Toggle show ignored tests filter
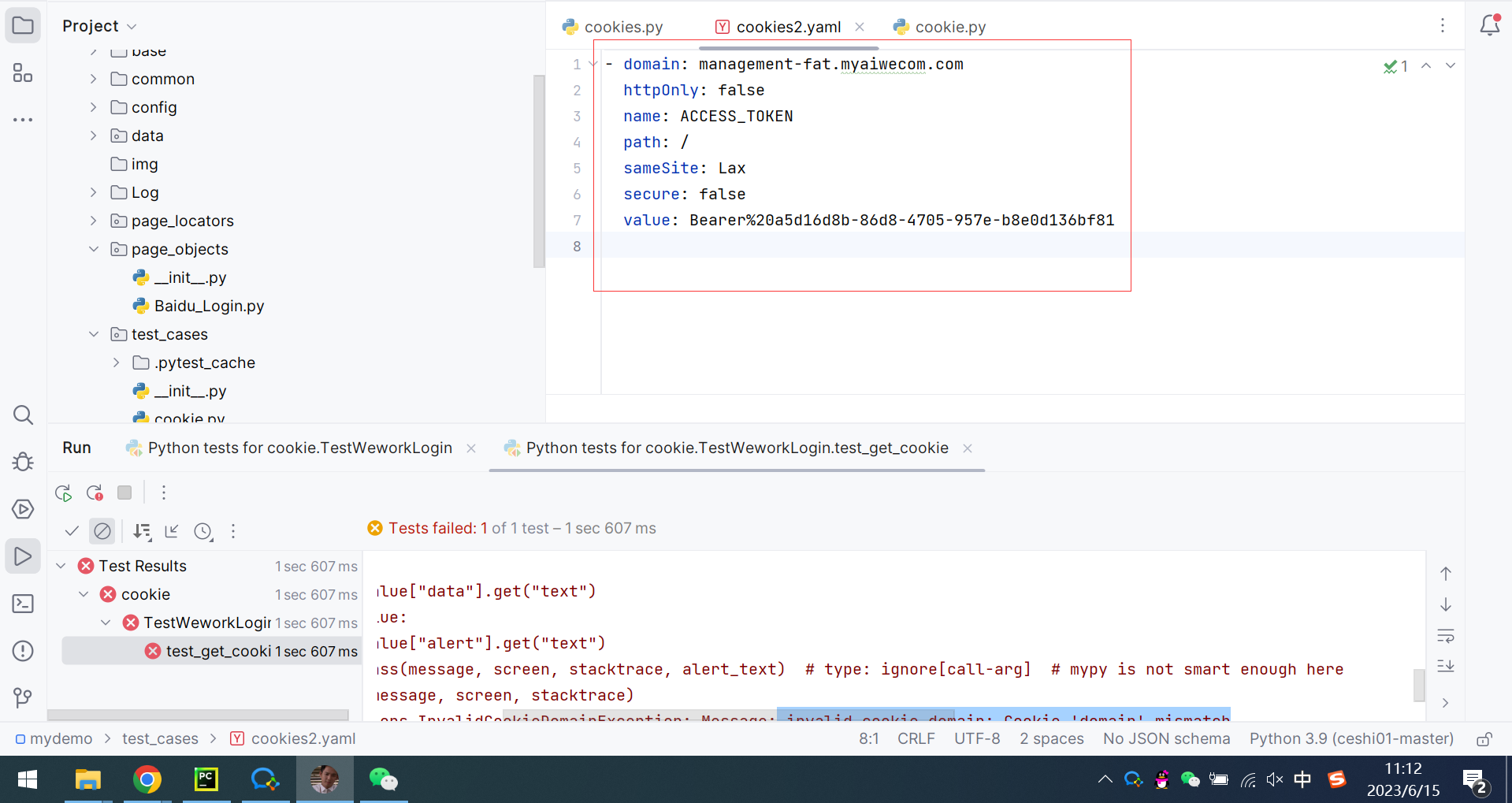The image size is (1512, 803). tap(102, 531)
